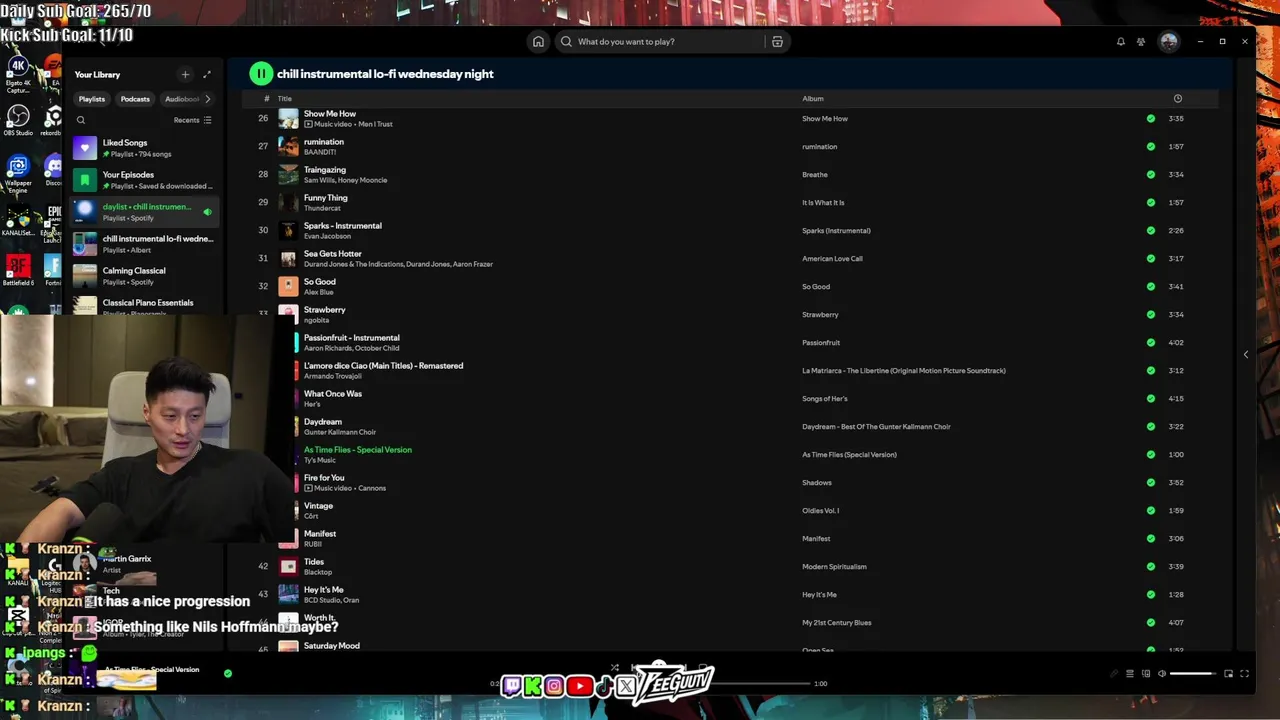The image size is (1280, 720).
Task: Select the track Fire for You
Action: pyautogui.click(x=324, y=478)
